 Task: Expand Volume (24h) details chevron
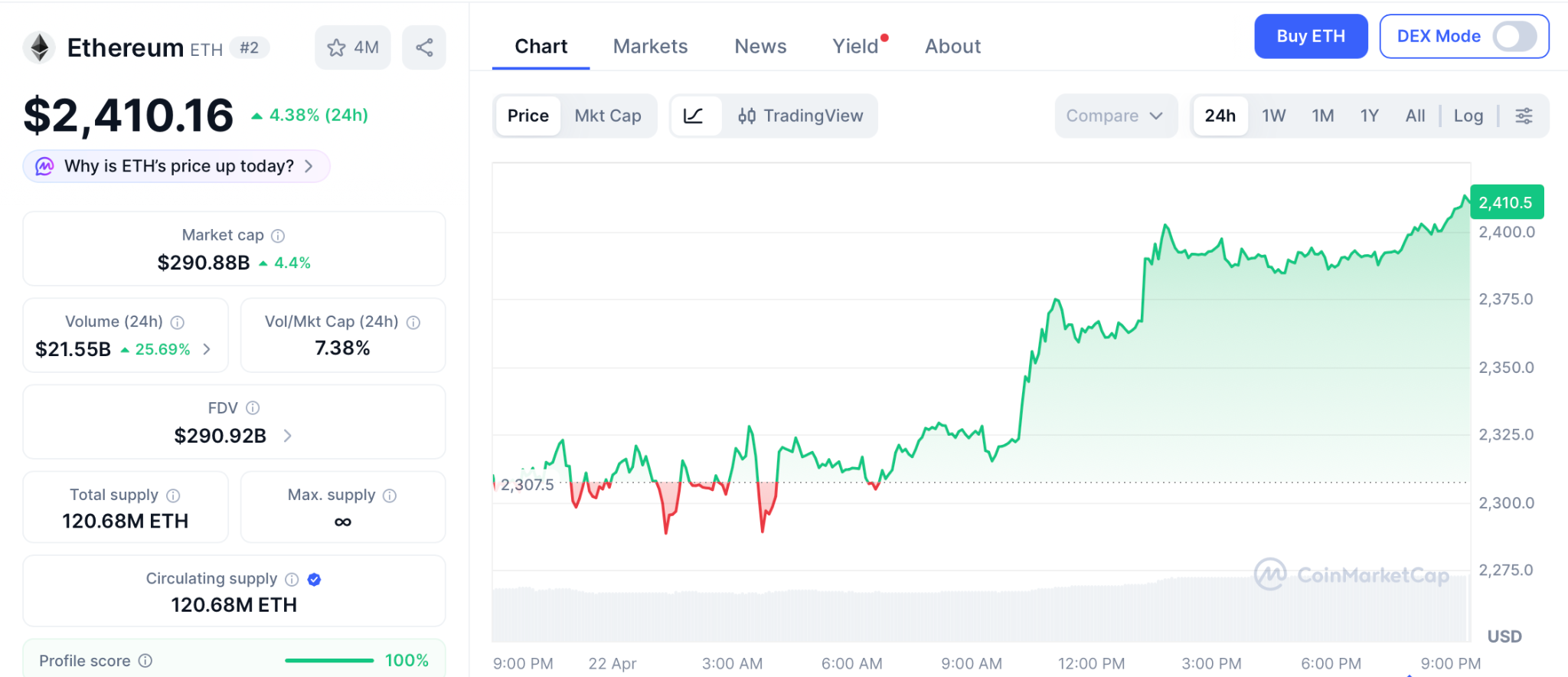pos(207,349)
